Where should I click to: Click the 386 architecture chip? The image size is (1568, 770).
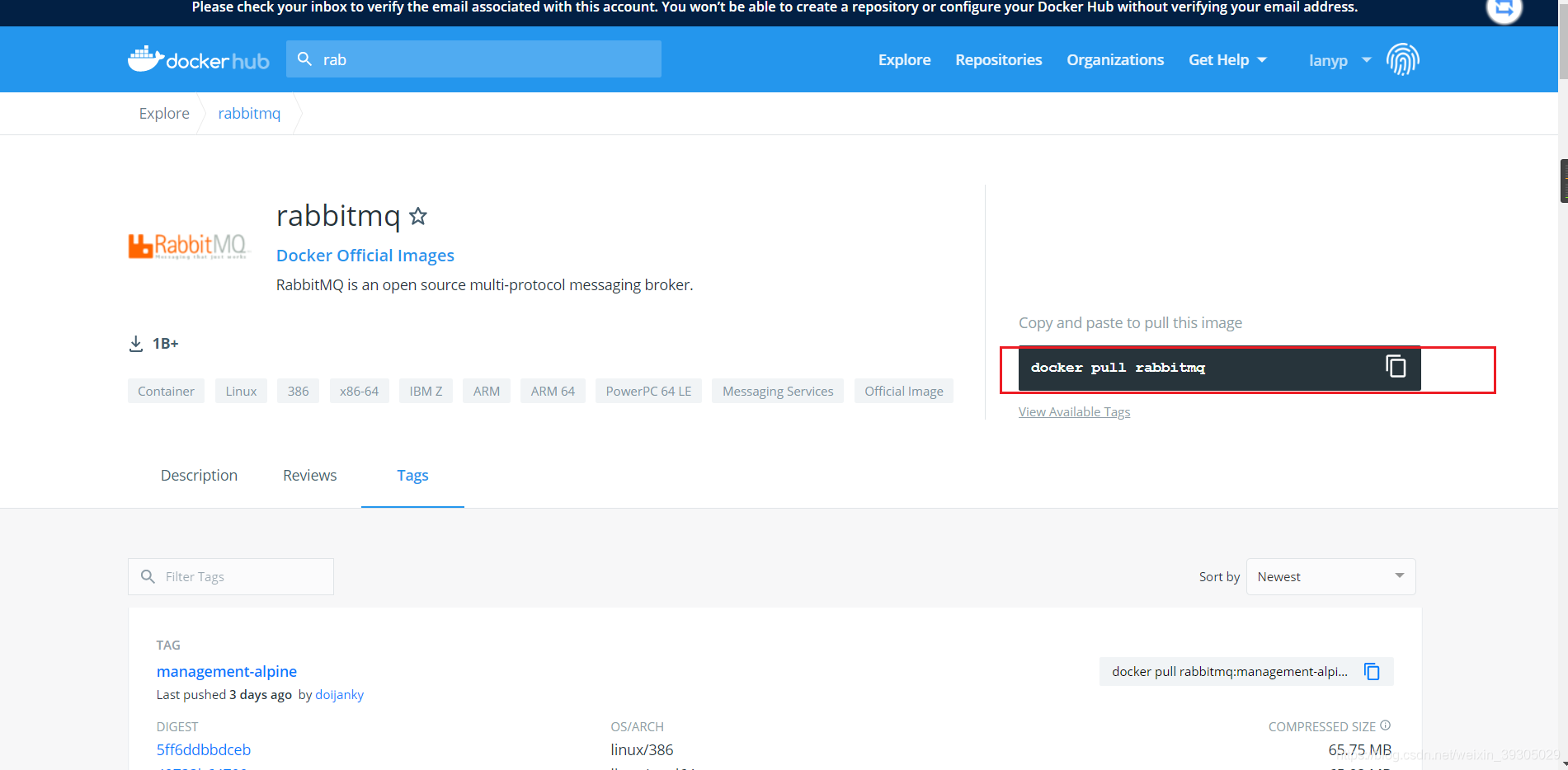298,391
